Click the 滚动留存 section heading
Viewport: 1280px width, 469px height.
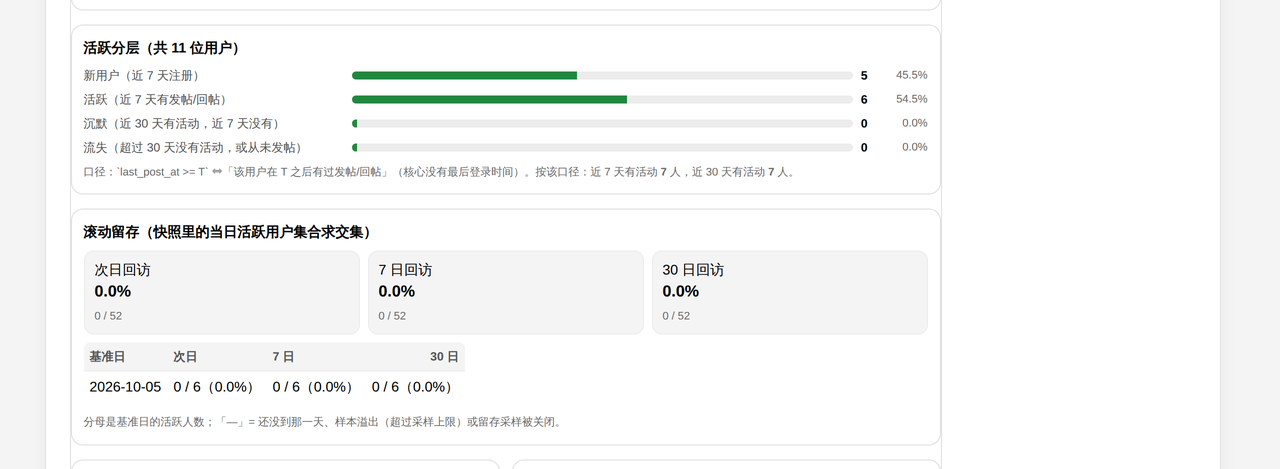(227, 232)
